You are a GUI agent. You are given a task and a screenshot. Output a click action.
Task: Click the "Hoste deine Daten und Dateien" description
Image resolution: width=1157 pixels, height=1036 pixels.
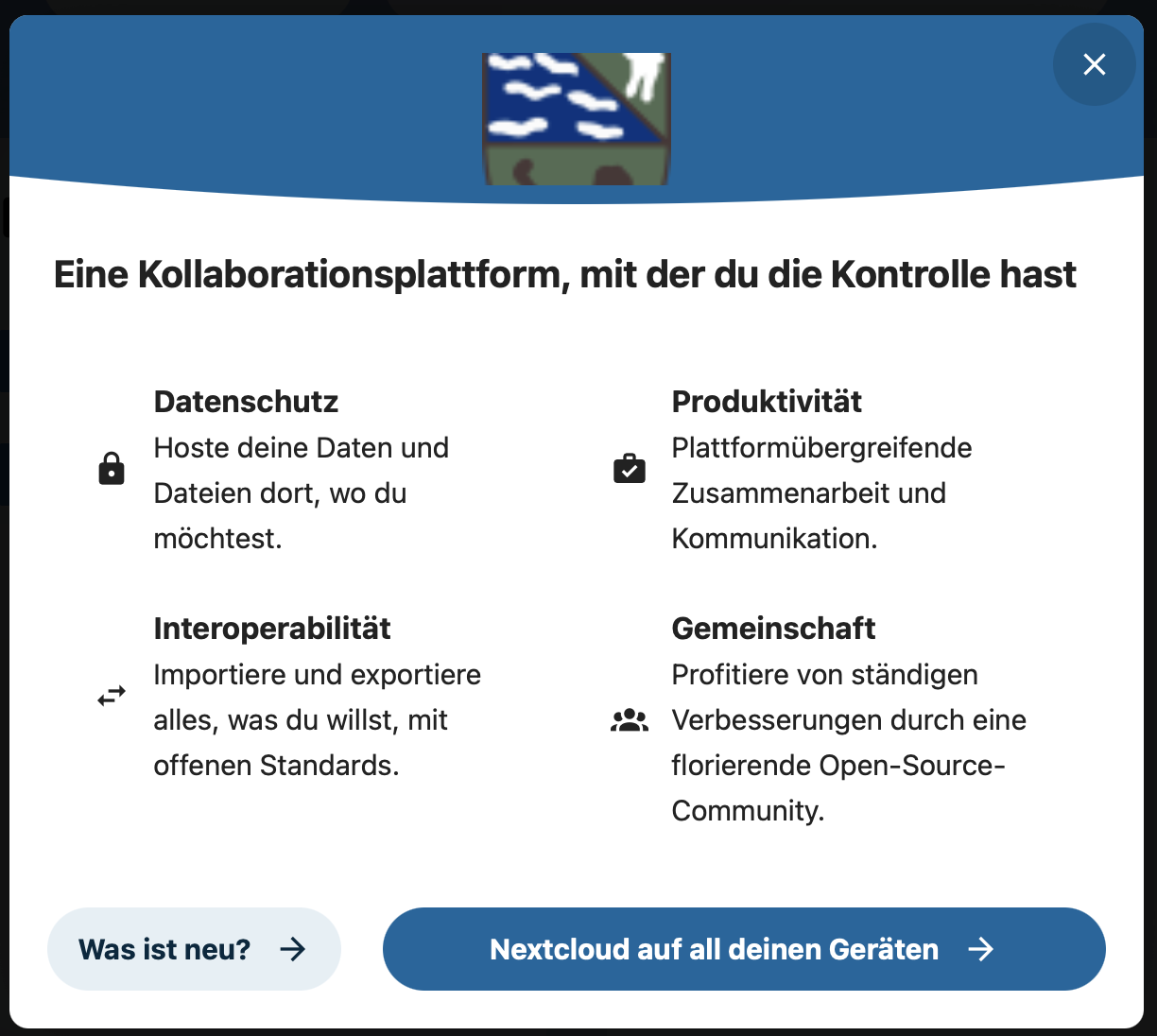click(301, 492)
